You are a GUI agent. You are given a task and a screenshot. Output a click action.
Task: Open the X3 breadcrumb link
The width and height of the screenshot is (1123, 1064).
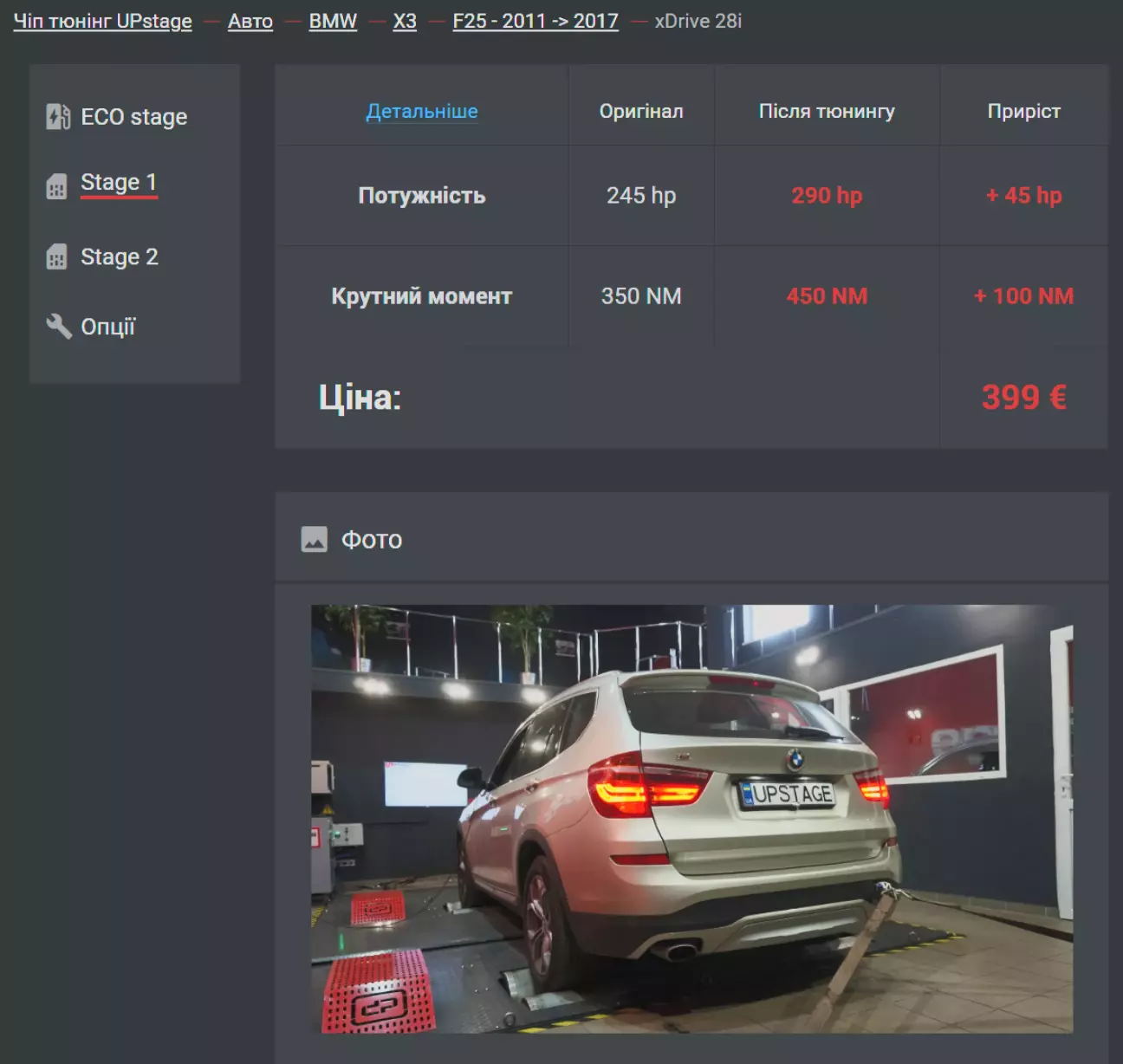[x=405, y=21]
